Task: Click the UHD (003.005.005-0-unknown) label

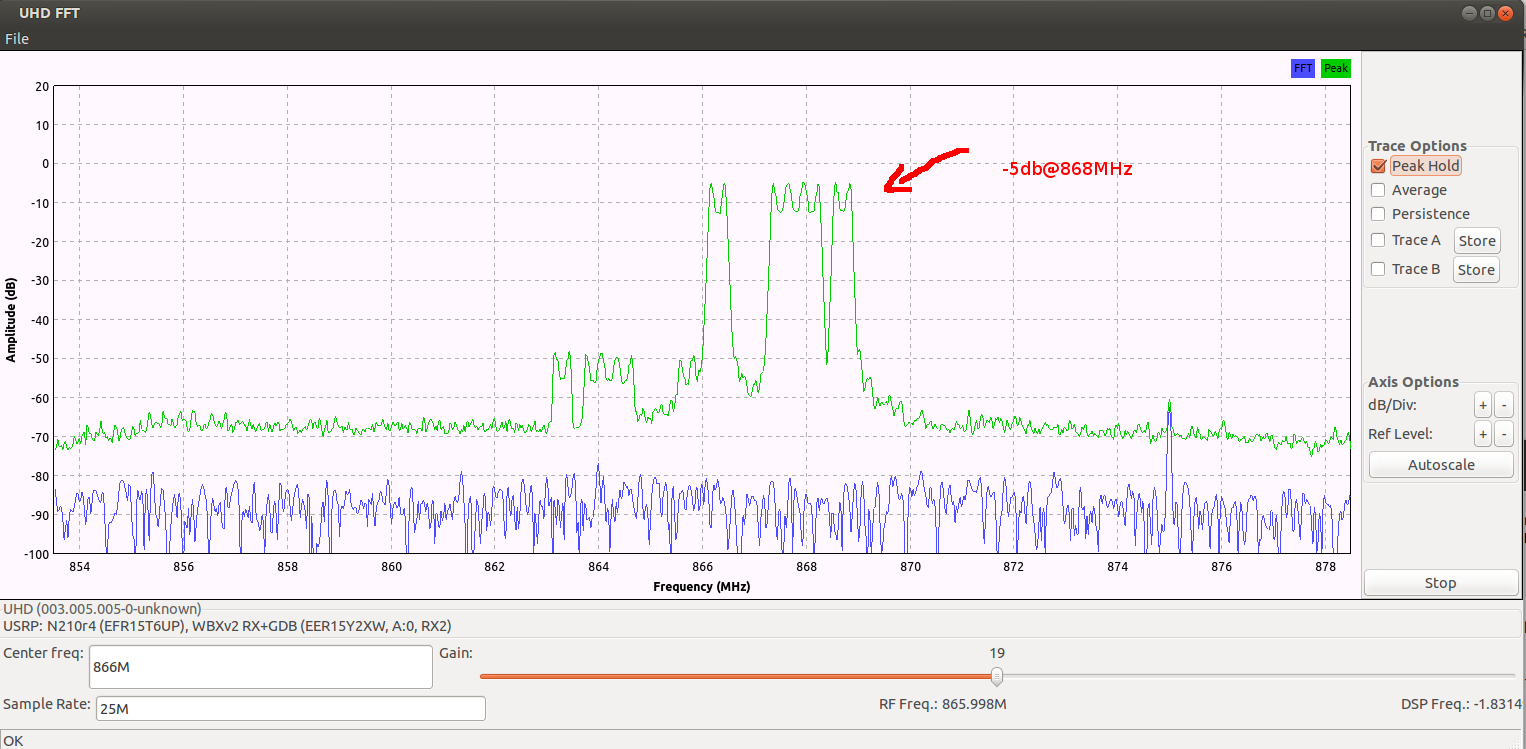Action: pos(103,608)
